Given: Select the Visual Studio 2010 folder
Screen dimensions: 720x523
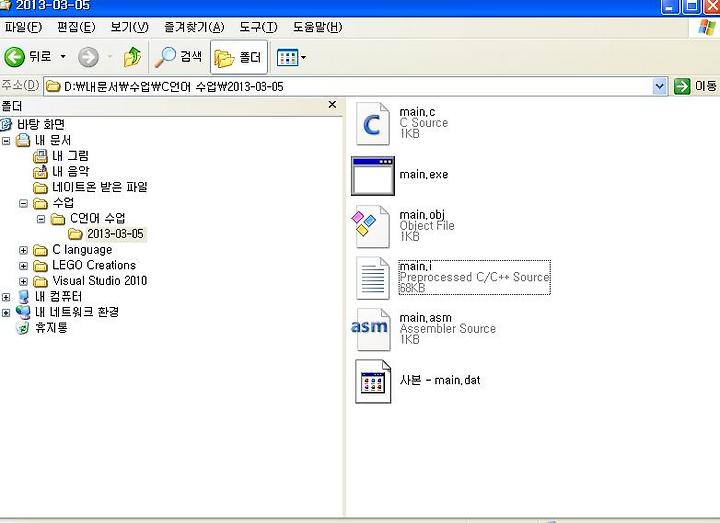Looking at the screenshot, I should (100, 281).
